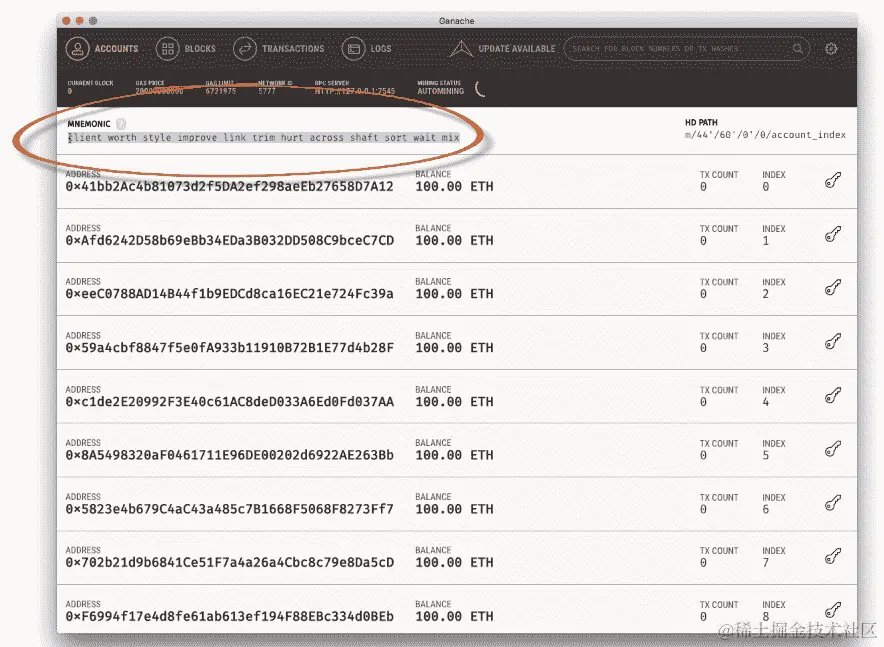Viewport: 884px width, 647px height.
Task: Select address 0xAfd6242D58b69eBb34EDa3B032DD508C9bceC7CD
Action: (x=229, y=241)
